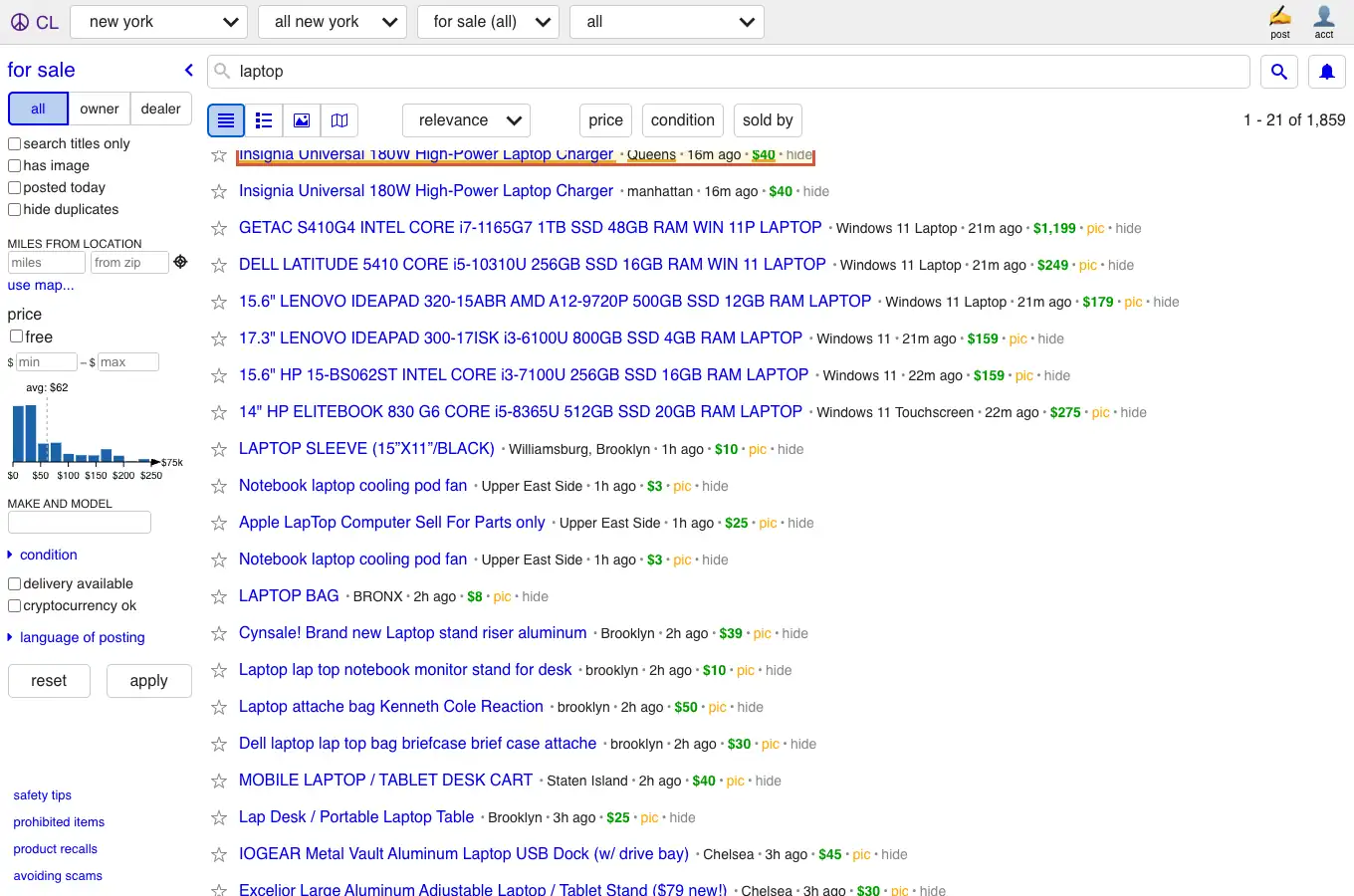This screenshot has height=896, width=1354.
Task: Toggle posted today checkbox
Action: 15,188
